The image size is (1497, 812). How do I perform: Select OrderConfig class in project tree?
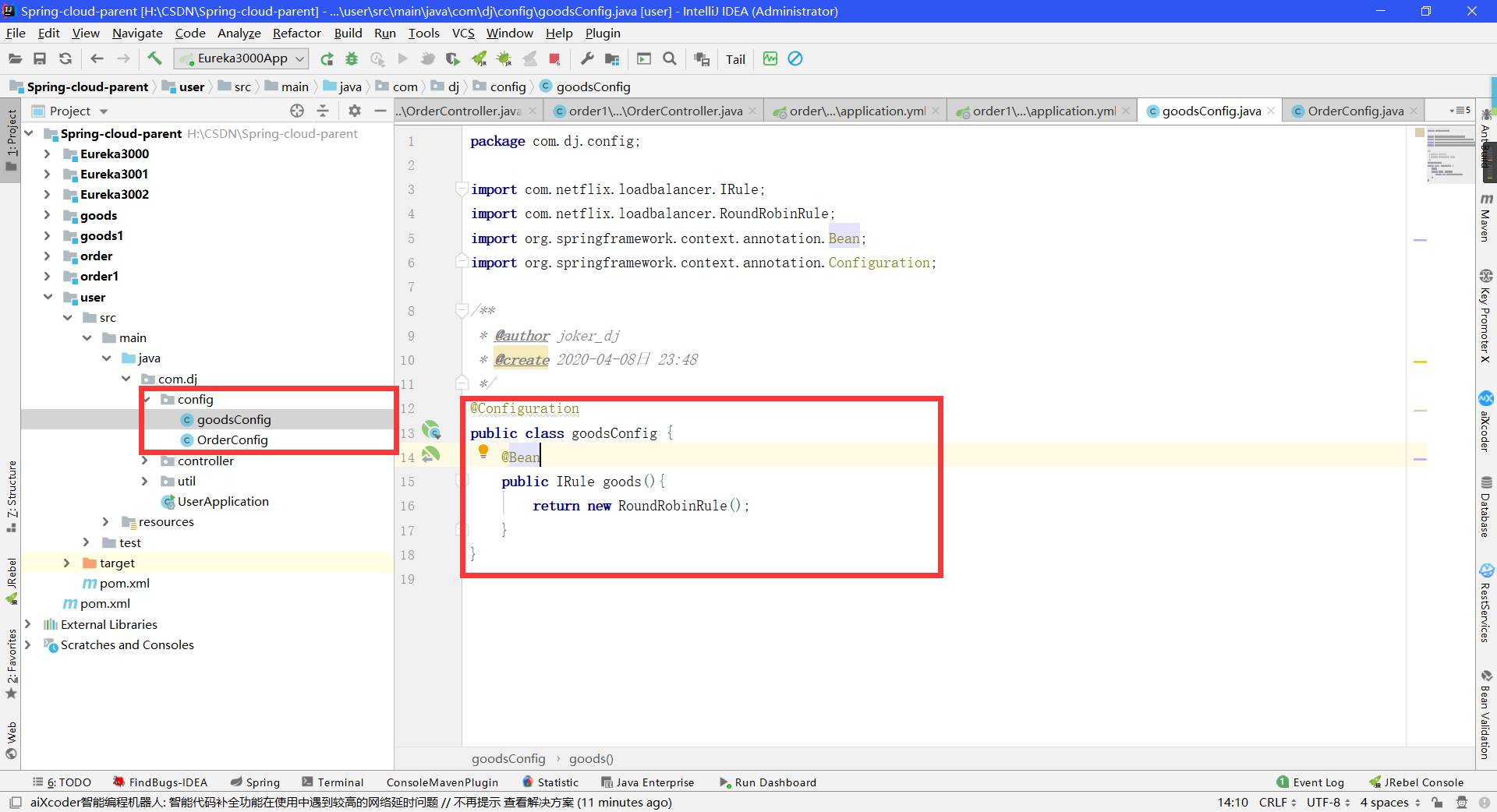232,440
